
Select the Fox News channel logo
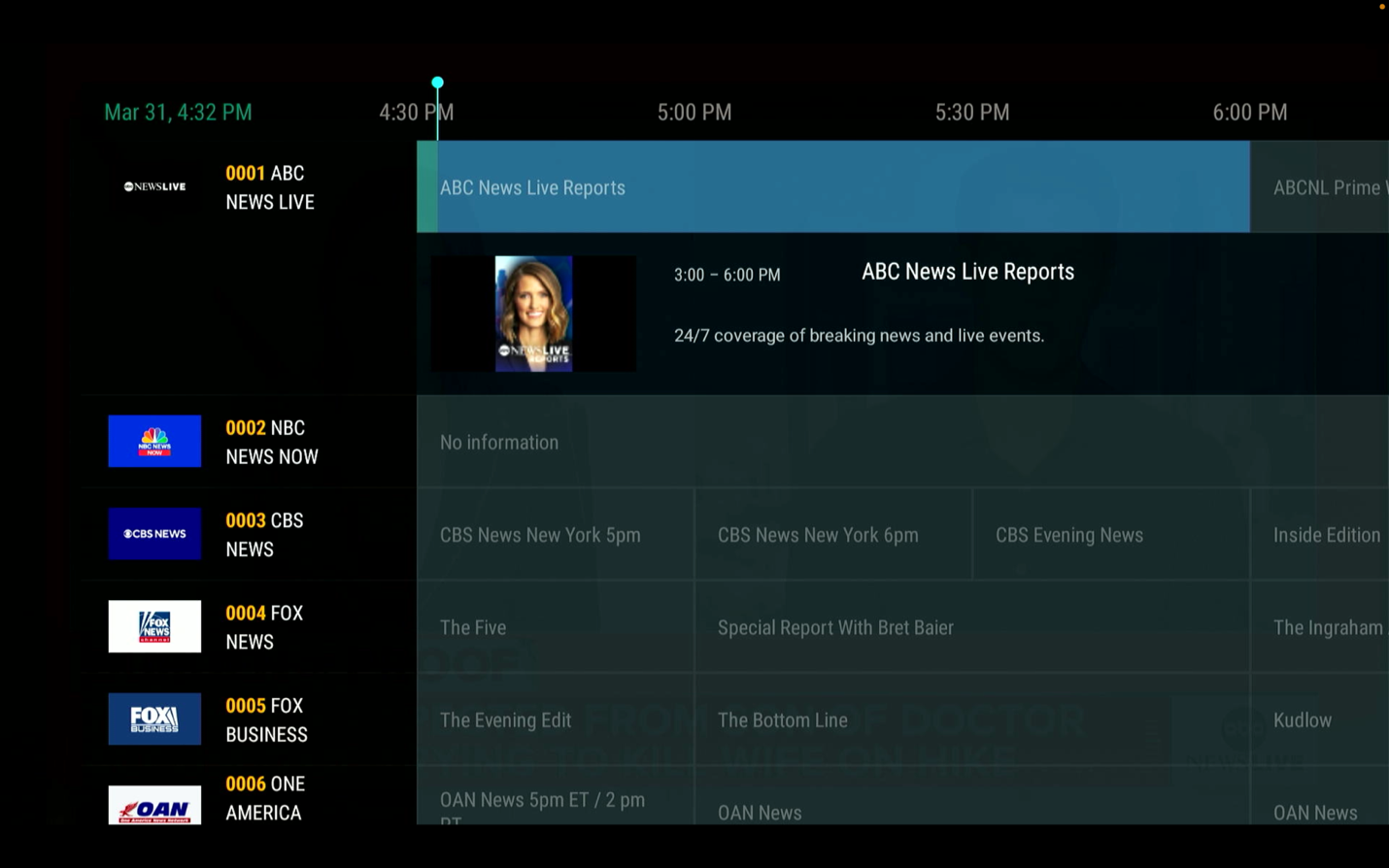[x=154, y=626]
